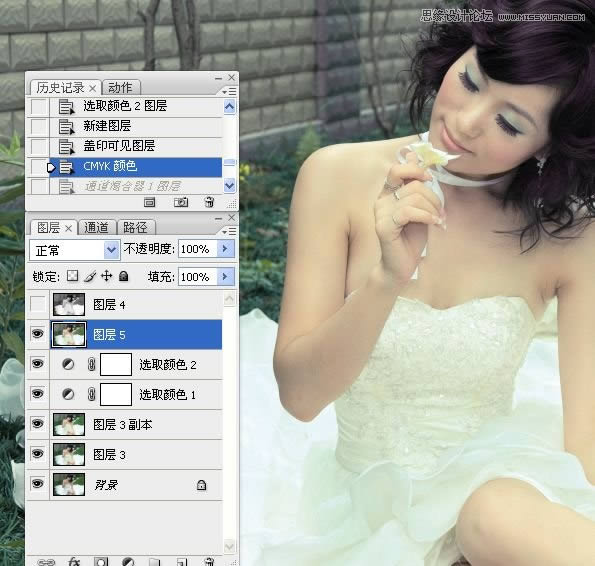Click the lock transparent pixels icon
This screenshot has height=566, width=595.
pos(72,276)
